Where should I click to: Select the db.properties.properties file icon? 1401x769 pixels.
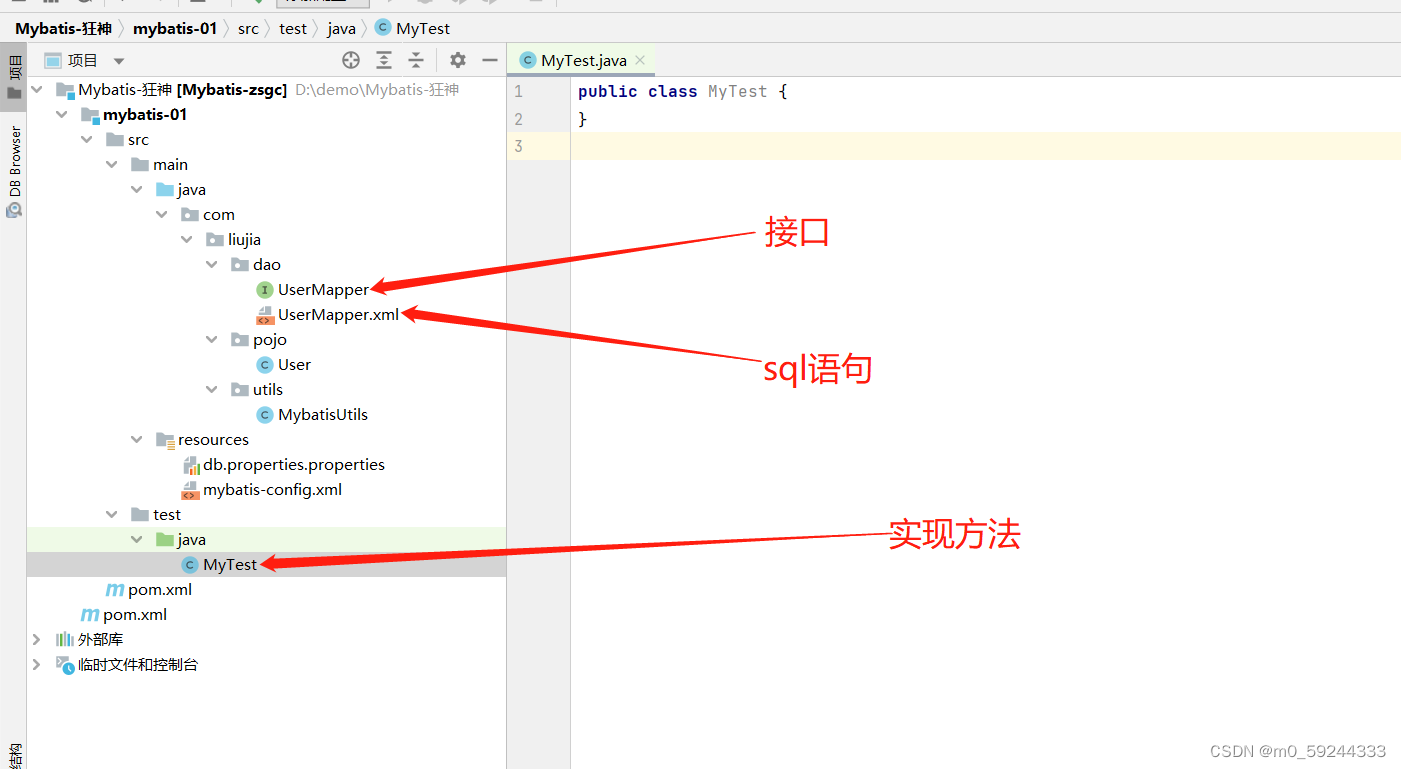click(190, 464)
